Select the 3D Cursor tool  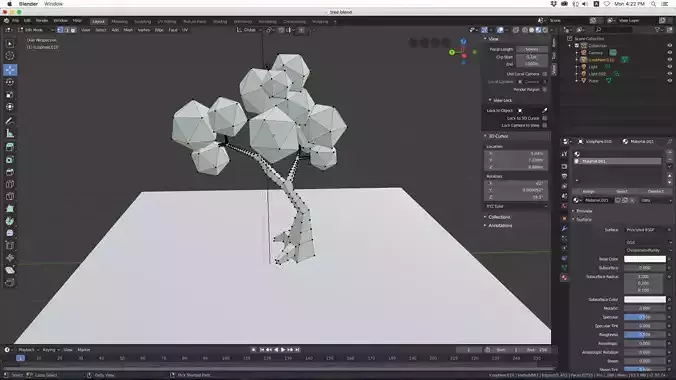(x=10, y=56)
